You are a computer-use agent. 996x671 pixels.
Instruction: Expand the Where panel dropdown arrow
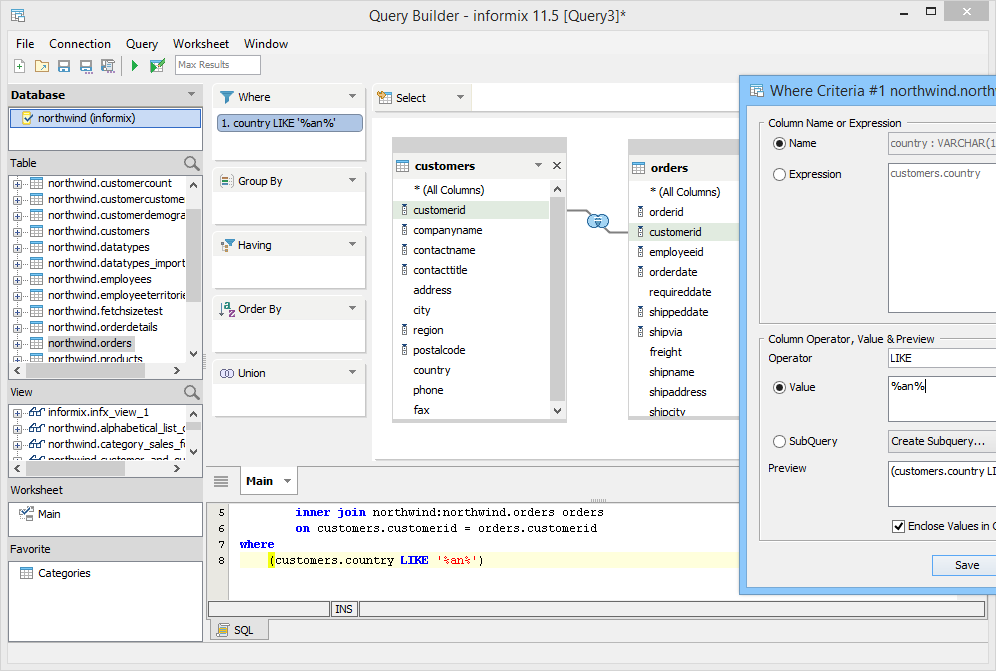tap(352, 97)
